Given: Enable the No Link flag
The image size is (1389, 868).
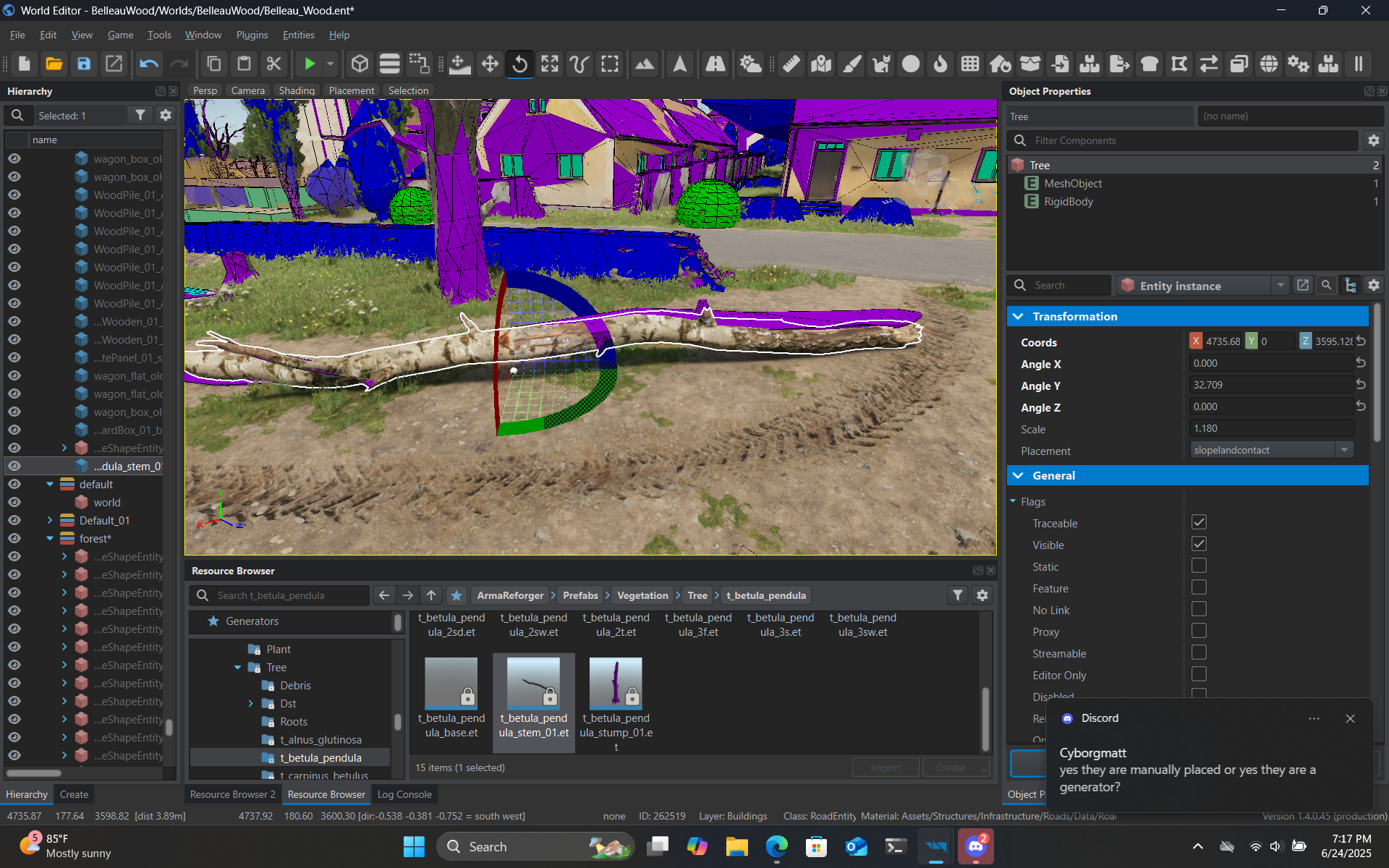Looking at the screenshot, I should pyautogui.click(x=1199, y=609).
